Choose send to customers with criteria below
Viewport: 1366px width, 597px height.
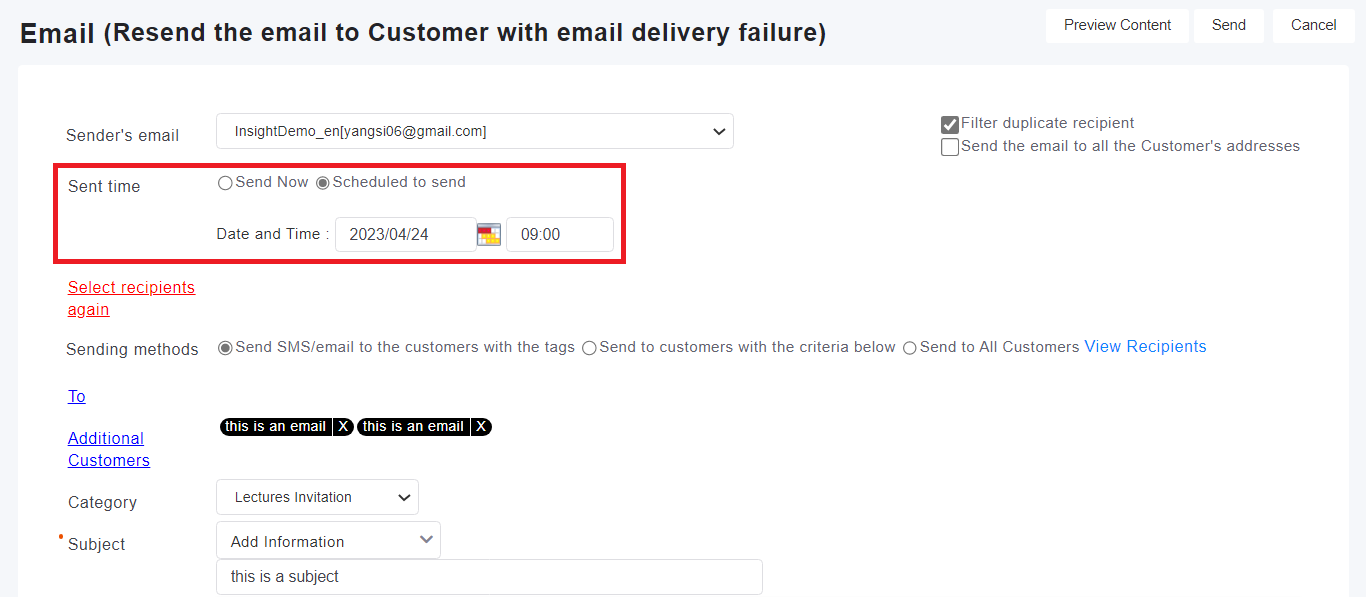589,348
